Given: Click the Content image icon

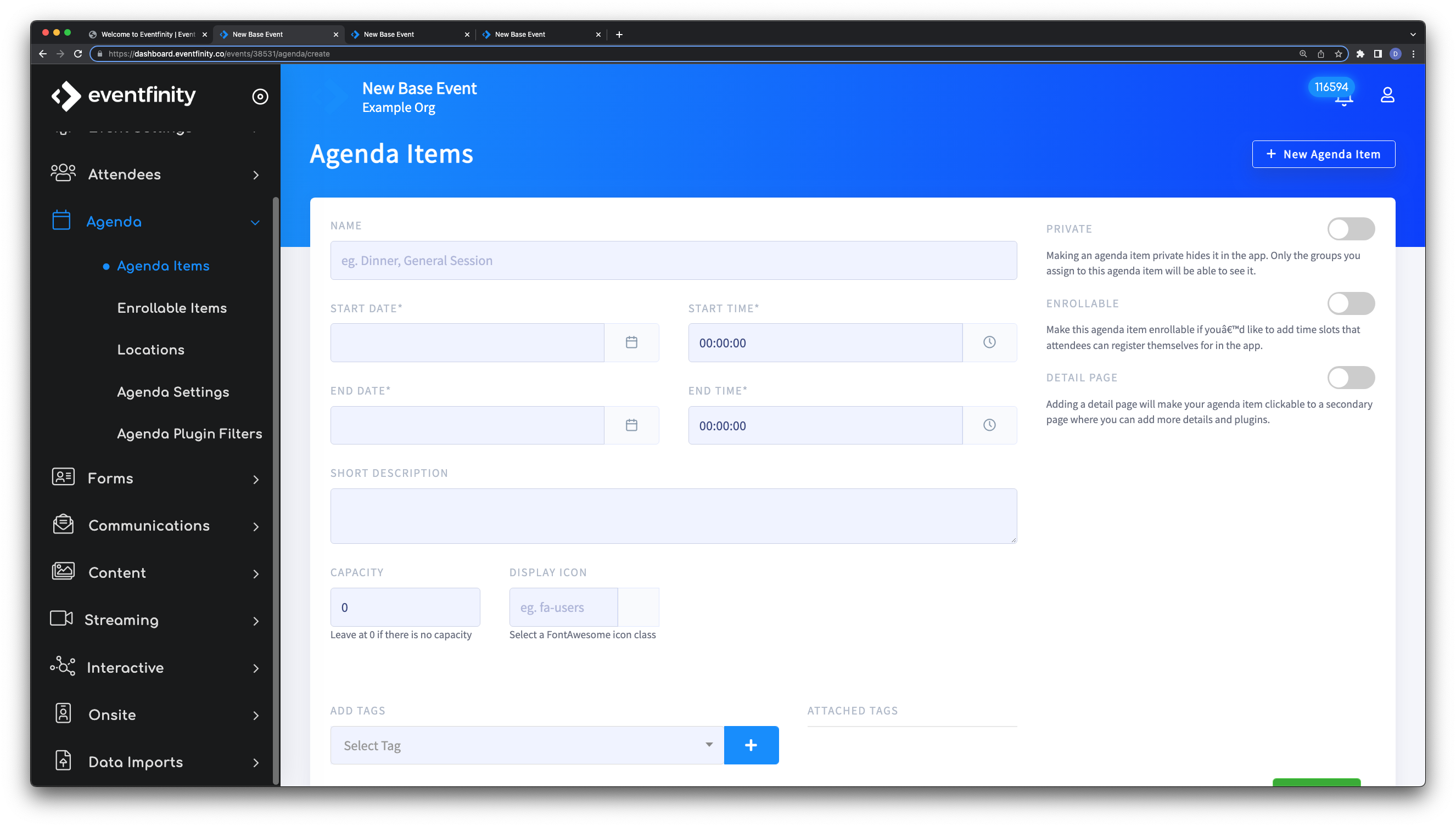Looking at the screenshot, I should click(63, 571).
